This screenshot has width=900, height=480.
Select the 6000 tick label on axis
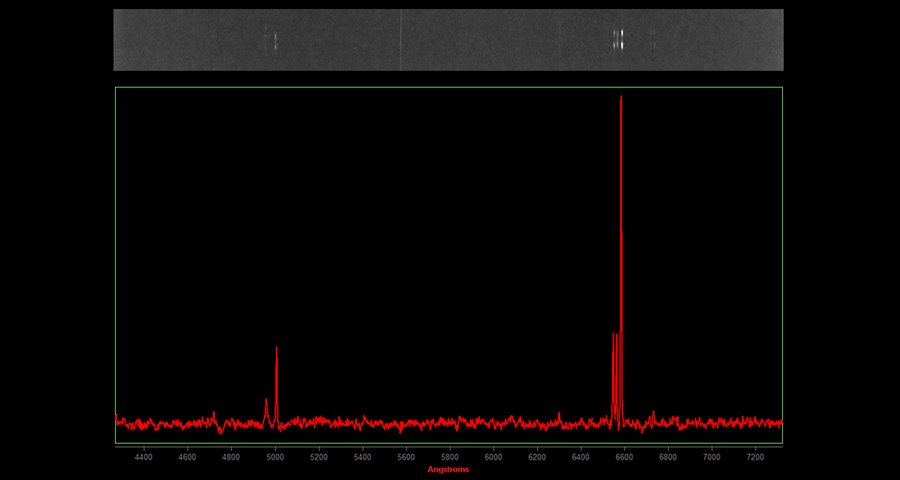[493, 457]
